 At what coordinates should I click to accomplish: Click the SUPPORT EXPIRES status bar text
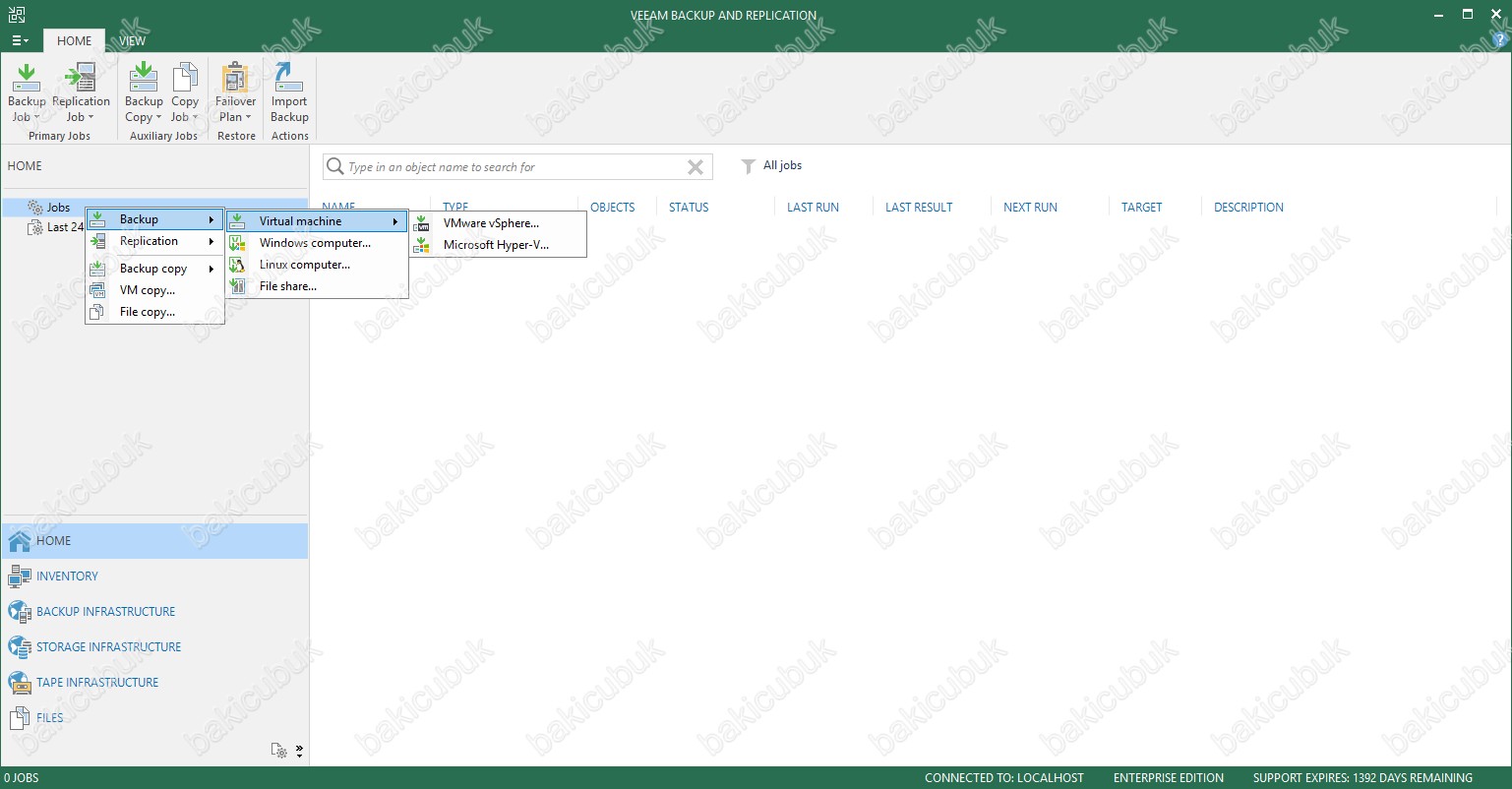[x=1362, y=778]
